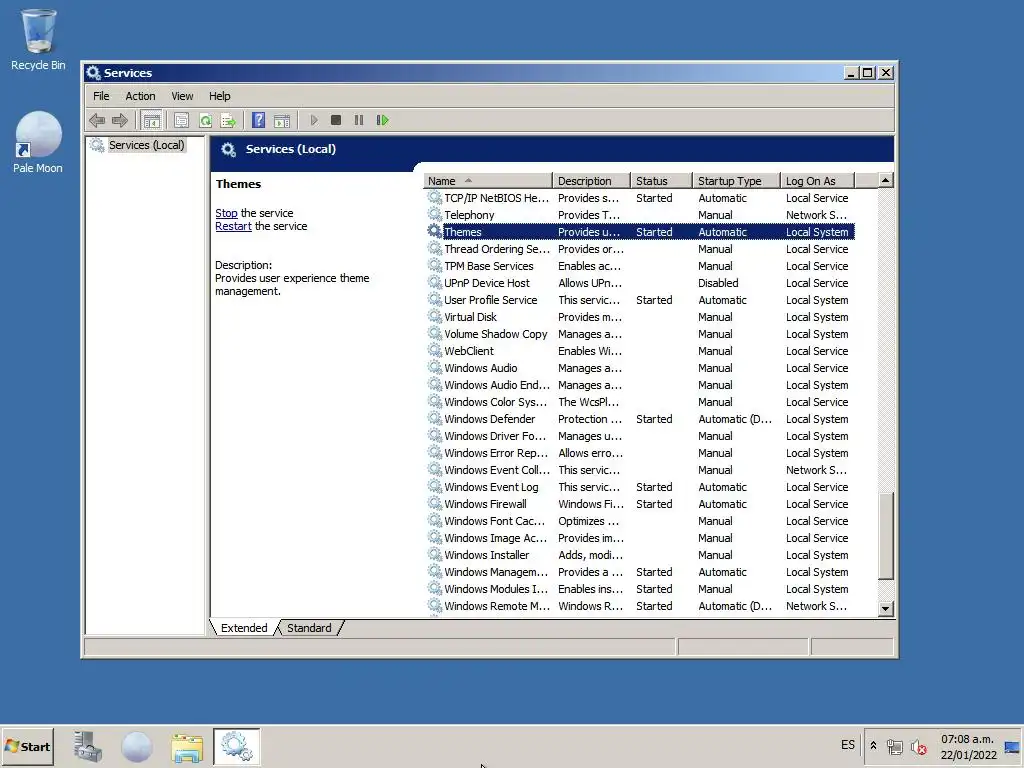Switch to the Standard tab
The height and width of the screenshot is (768, 1024).
(x=310, y=628)
